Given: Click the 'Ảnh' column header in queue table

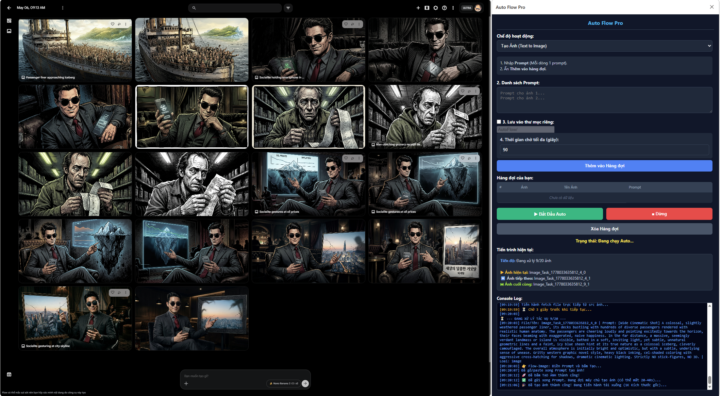Looking at the screenshot, I should coord(524,187).
